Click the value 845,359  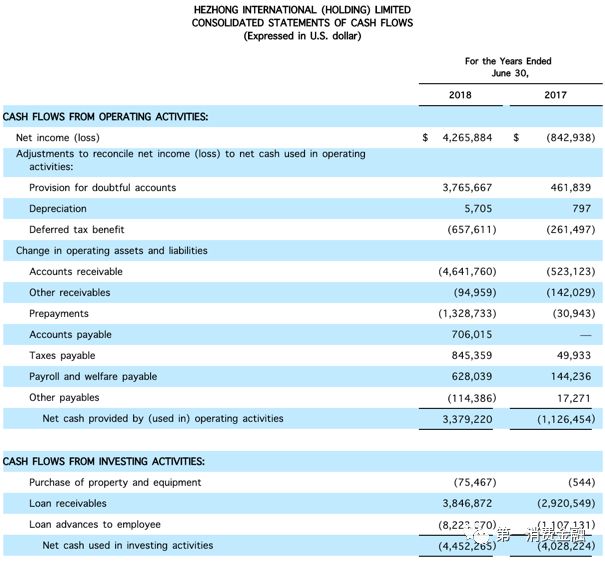tap(472, 356)
